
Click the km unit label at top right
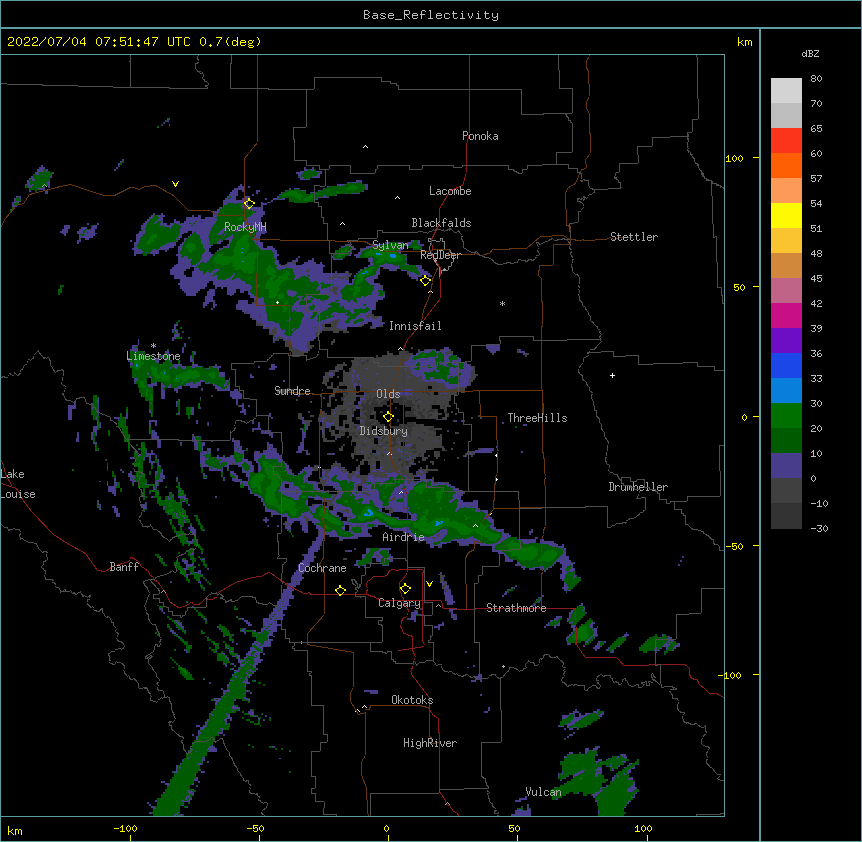coord(745,42)
